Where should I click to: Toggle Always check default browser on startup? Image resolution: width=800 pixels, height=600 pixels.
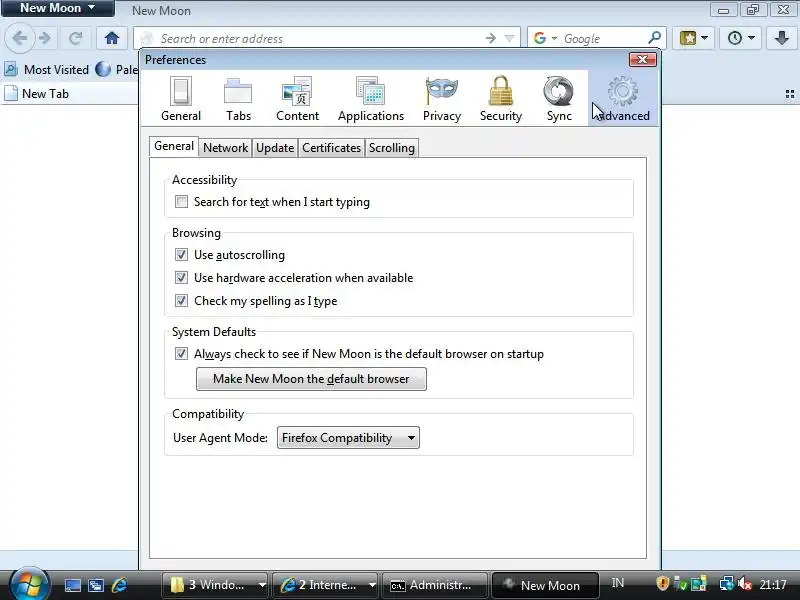point(181,354)
